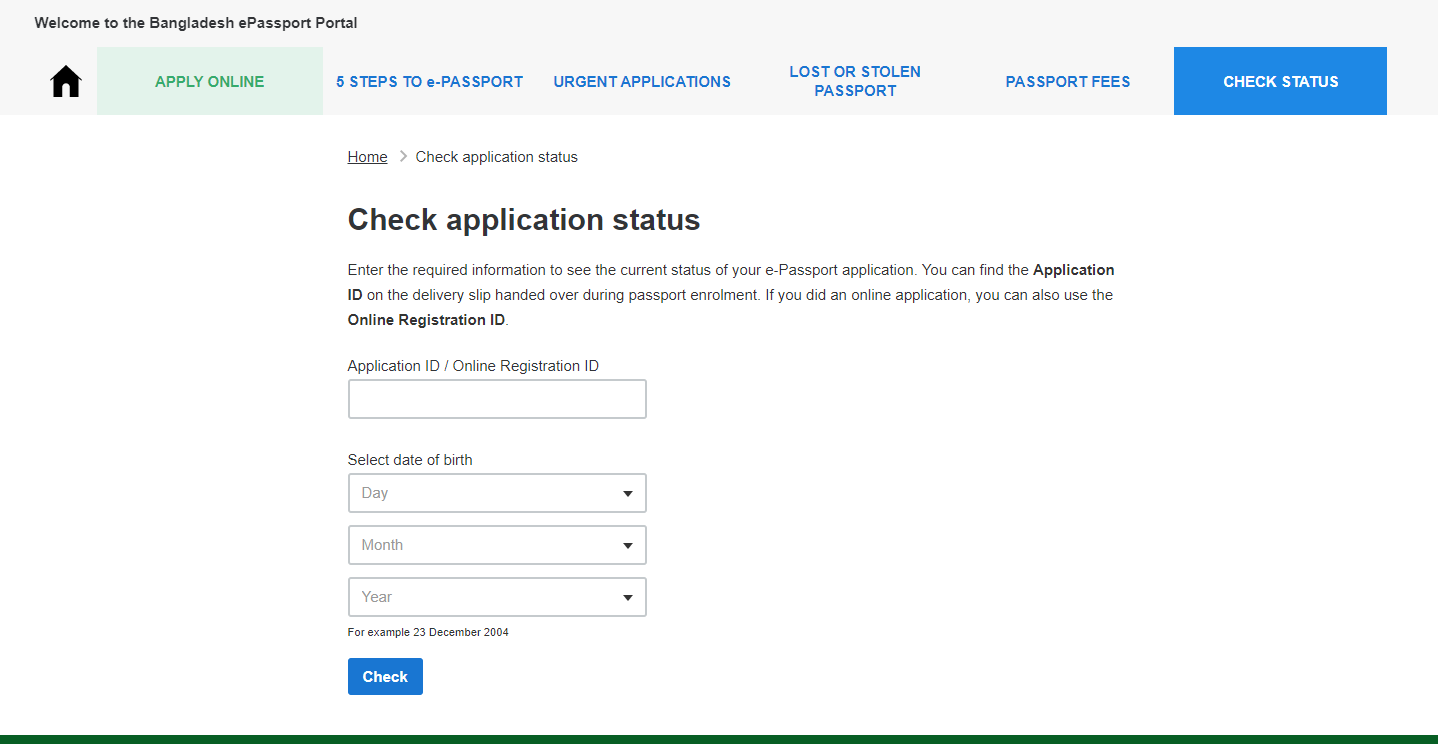The width and height of the screenshot is (1438, 744).
Task: Select the 'For example 23 December 2004' hint
Action: pyautogui.click(x=428, y=632)
